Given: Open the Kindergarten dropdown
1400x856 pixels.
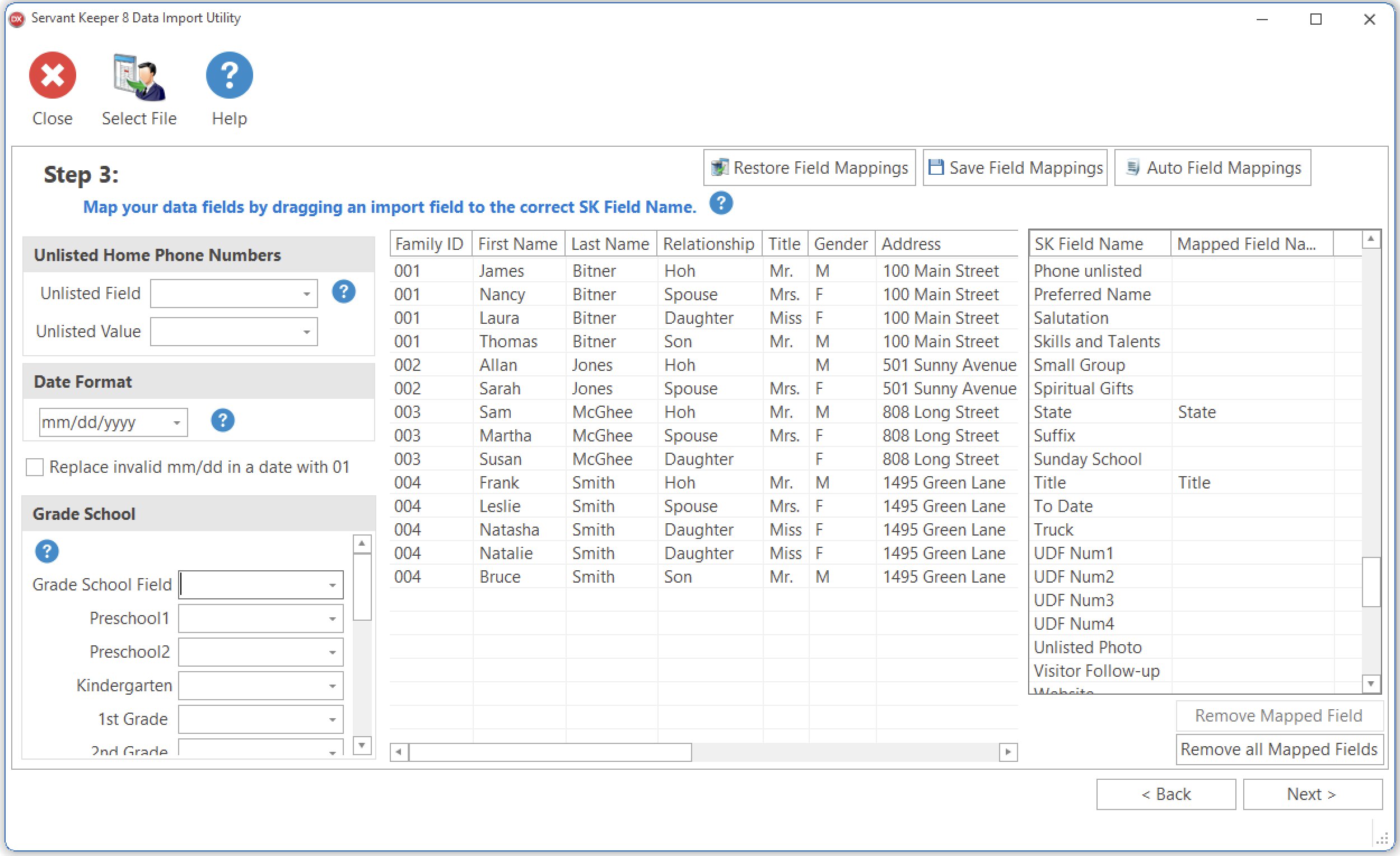Looking at the screenshot, I should click(332, 686).
